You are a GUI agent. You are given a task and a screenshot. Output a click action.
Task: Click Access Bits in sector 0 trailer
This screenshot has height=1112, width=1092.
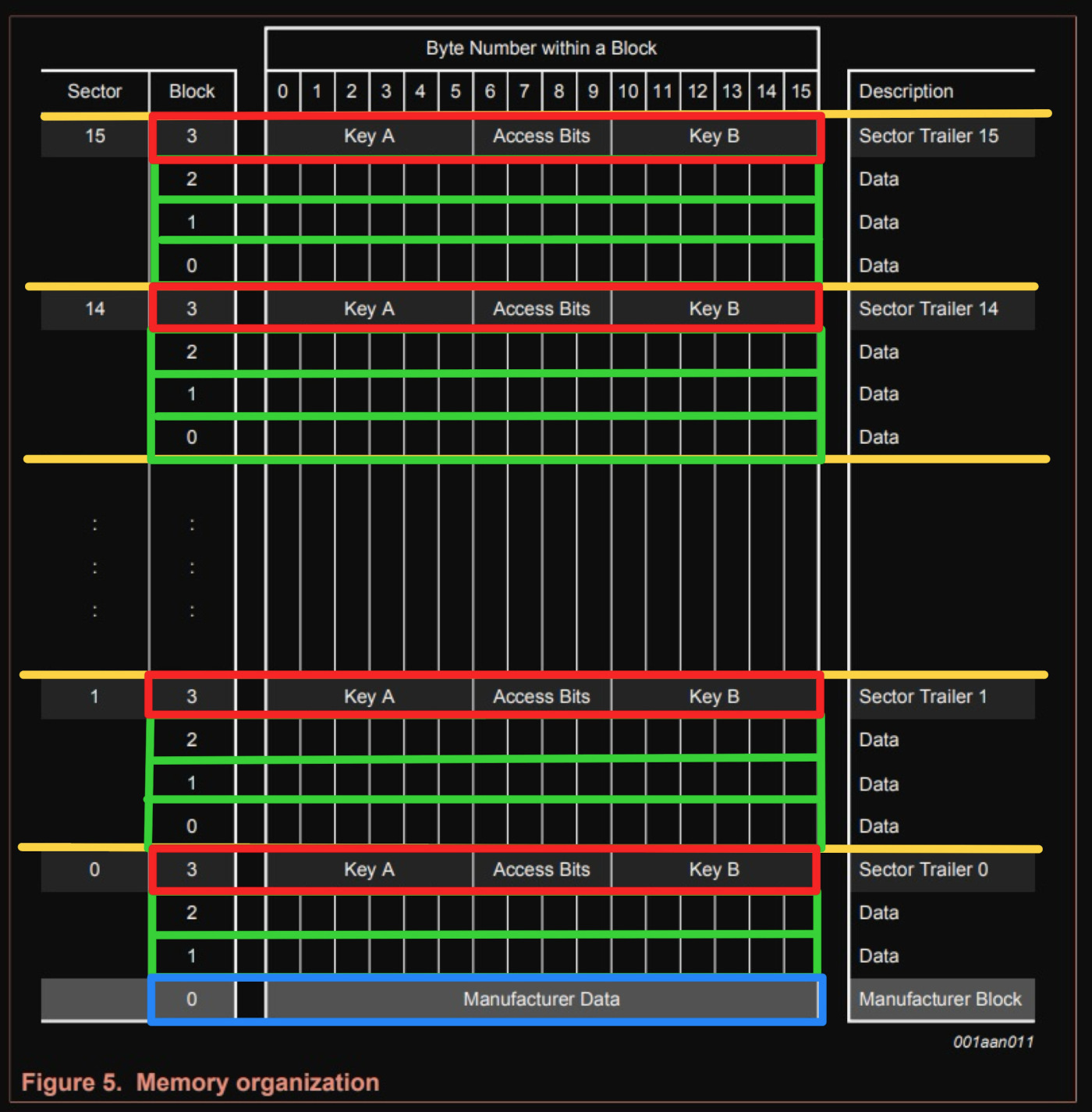[x=541, y=869]
